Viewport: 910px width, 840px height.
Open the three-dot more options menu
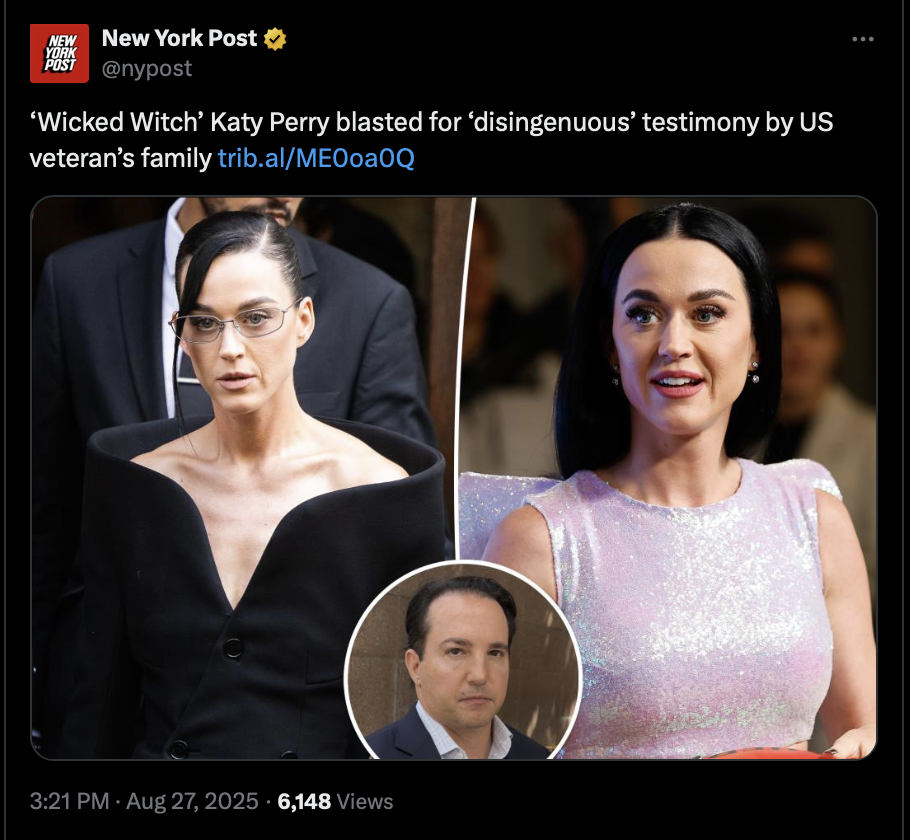point(863,39)
